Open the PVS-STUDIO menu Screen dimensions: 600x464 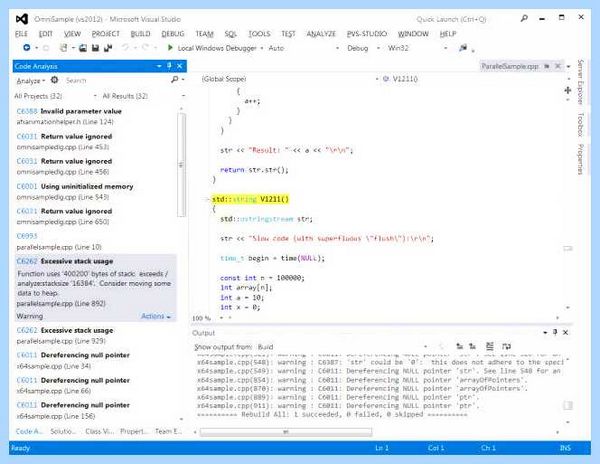tap(367, 34)
